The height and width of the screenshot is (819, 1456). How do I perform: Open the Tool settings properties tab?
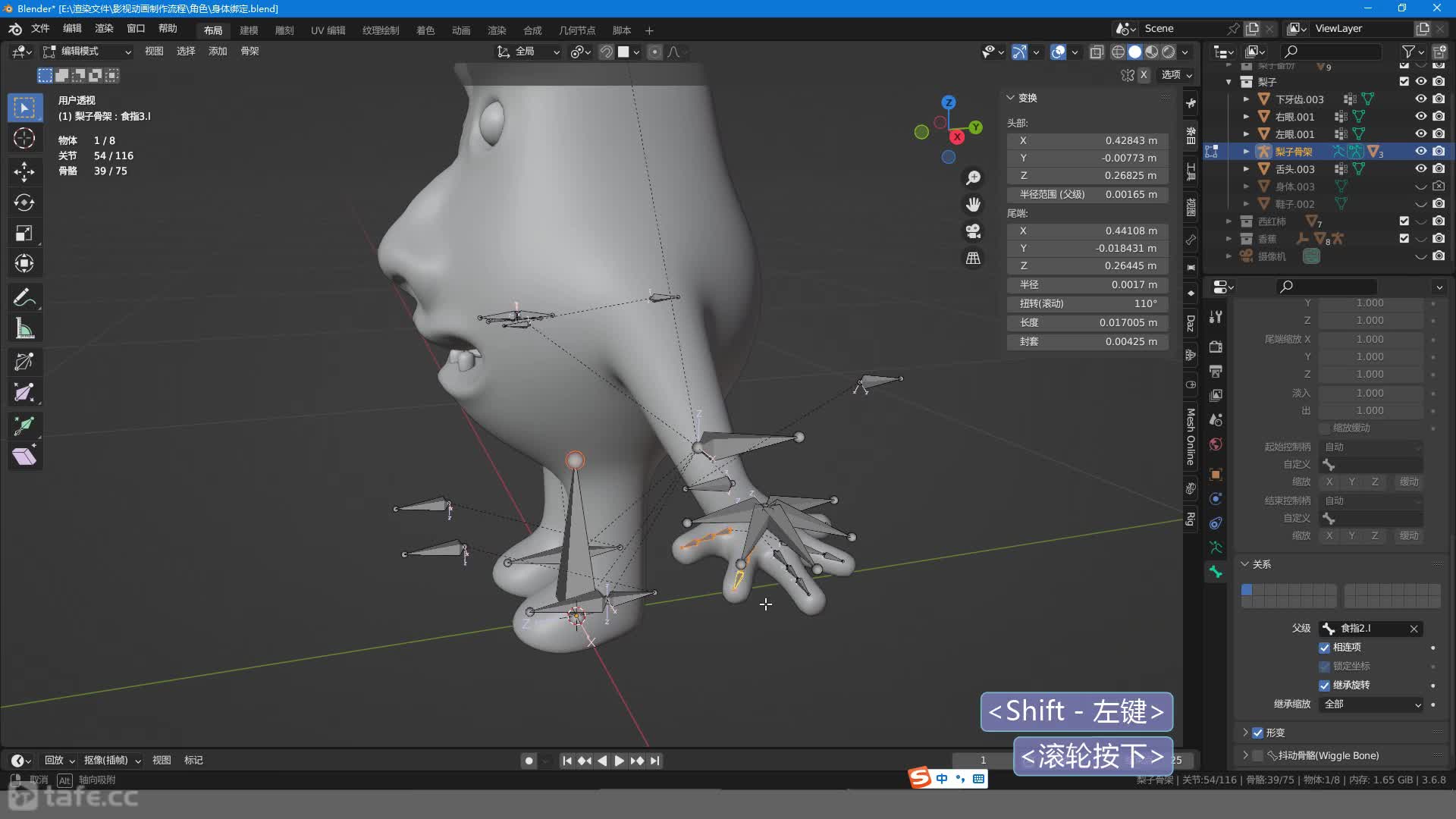pos(1216,317)
